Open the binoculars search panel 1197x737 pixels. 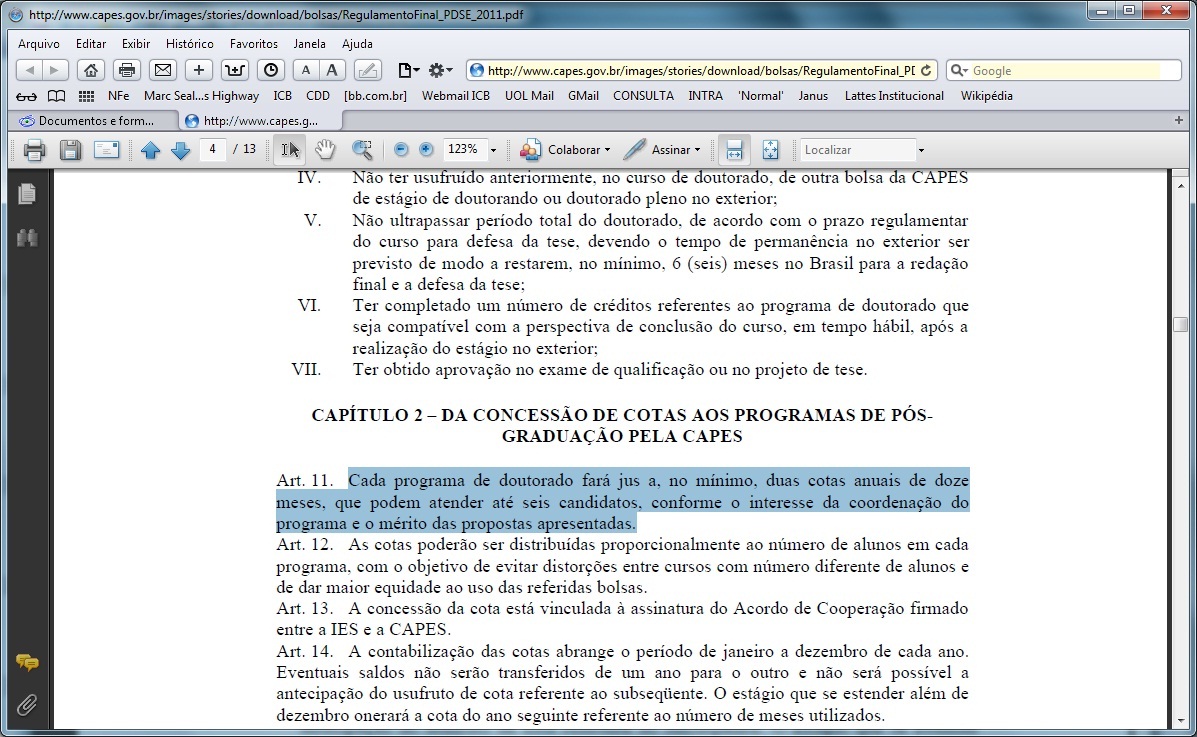[x=27, y=238]
